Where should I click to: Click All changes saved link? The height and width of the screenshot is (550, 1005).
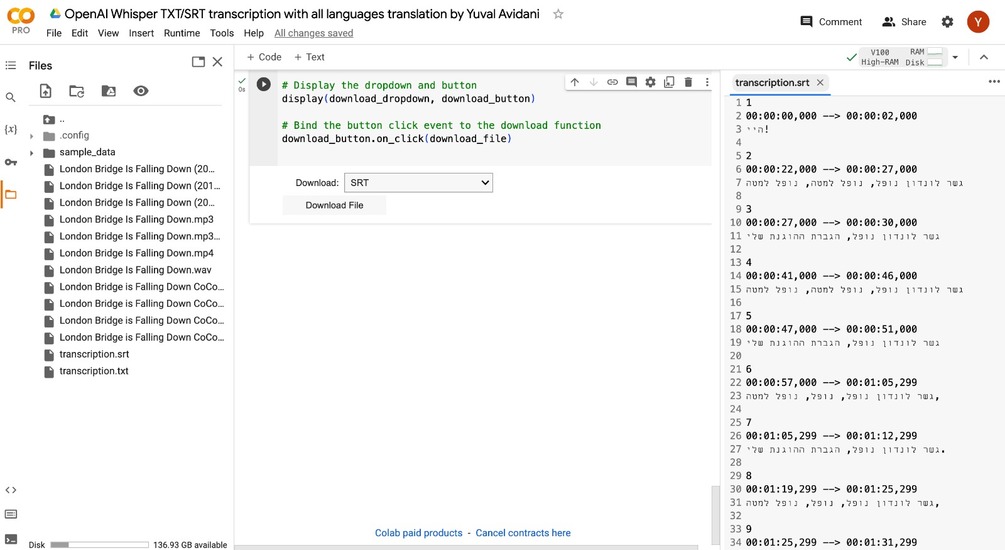tap(313, 33)
